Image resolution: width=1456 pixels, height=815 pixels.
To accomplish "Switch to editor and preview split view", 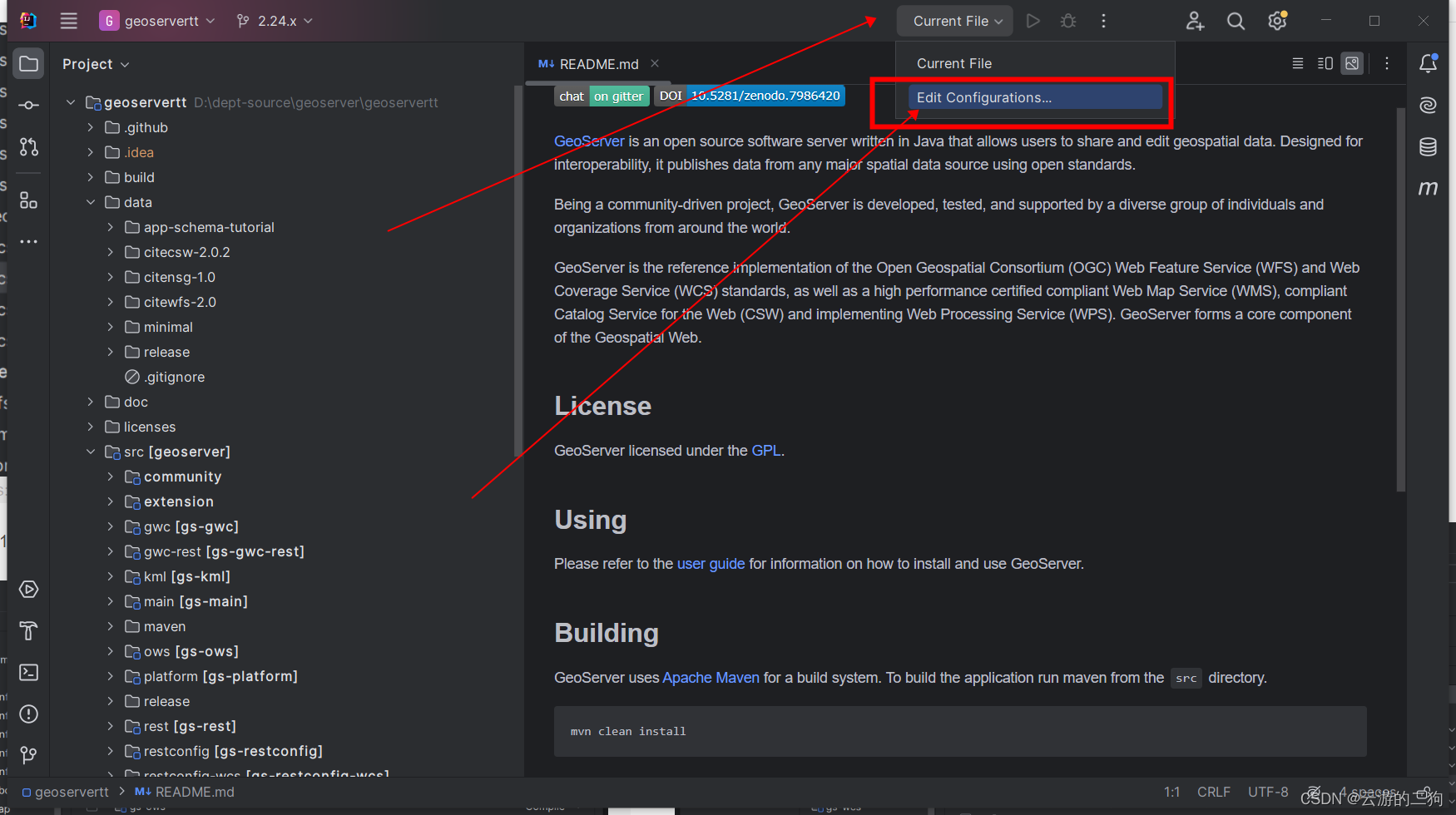I will [1325, 63].
